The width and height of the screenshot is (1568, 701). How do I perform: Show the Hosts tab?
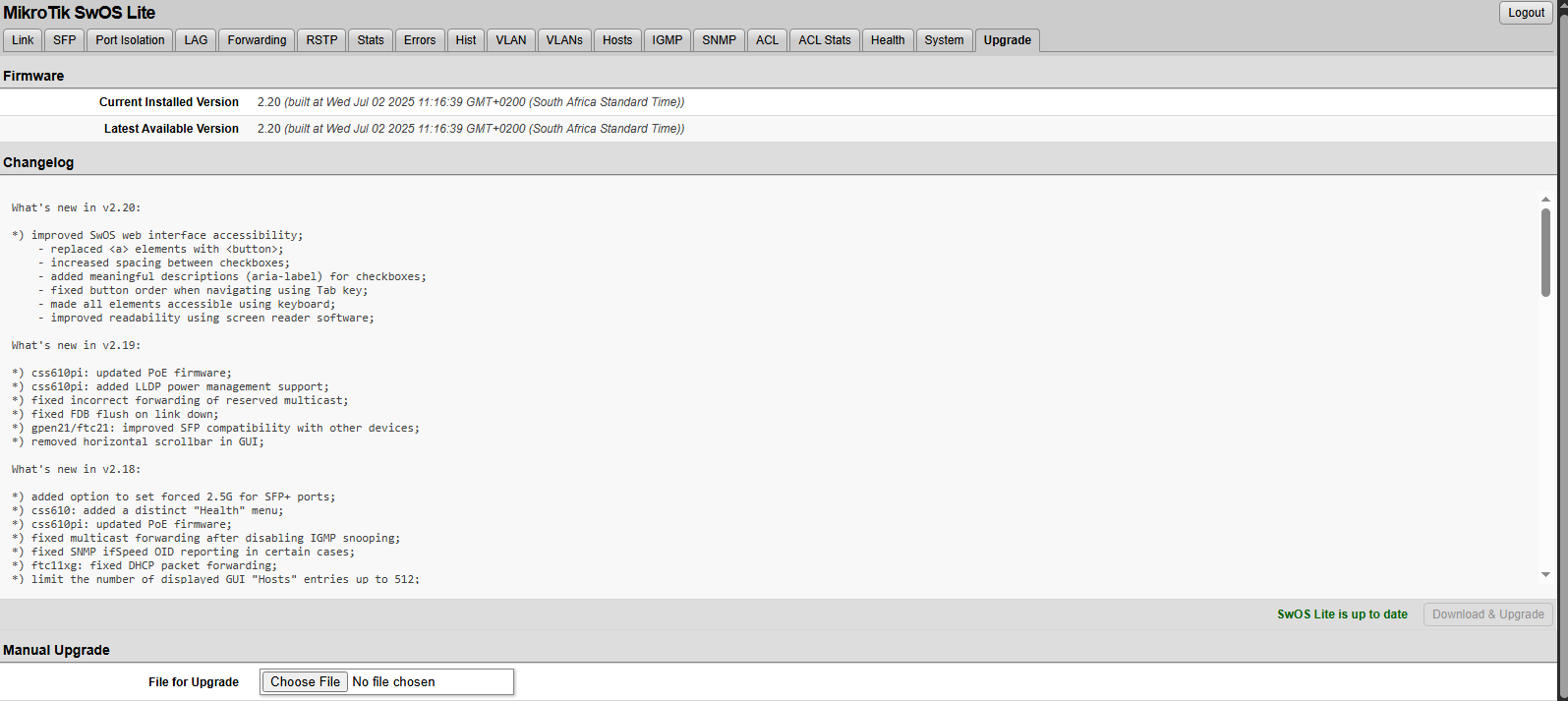tap(617, 40)
